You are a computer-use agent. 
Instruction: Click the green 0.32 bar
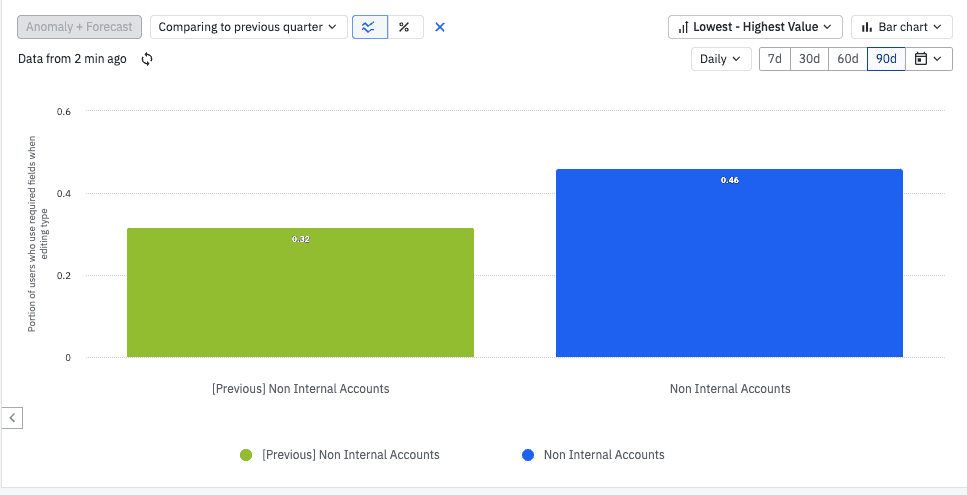[x=300, y=293]
